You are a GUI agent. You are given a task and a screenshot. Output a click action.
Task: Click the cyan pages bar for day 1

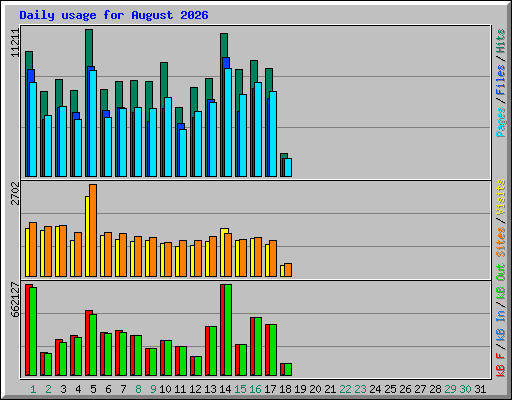[x=33, y=129]
